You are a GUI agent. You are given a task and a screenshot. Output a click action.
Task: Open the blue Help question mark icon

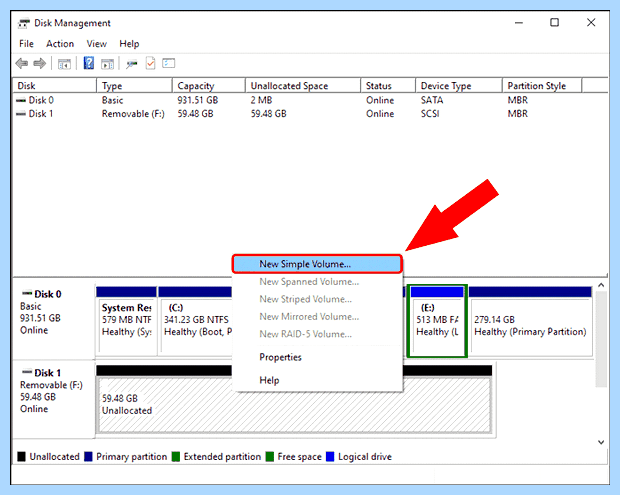pyautogui.click(x=89, y=63)
